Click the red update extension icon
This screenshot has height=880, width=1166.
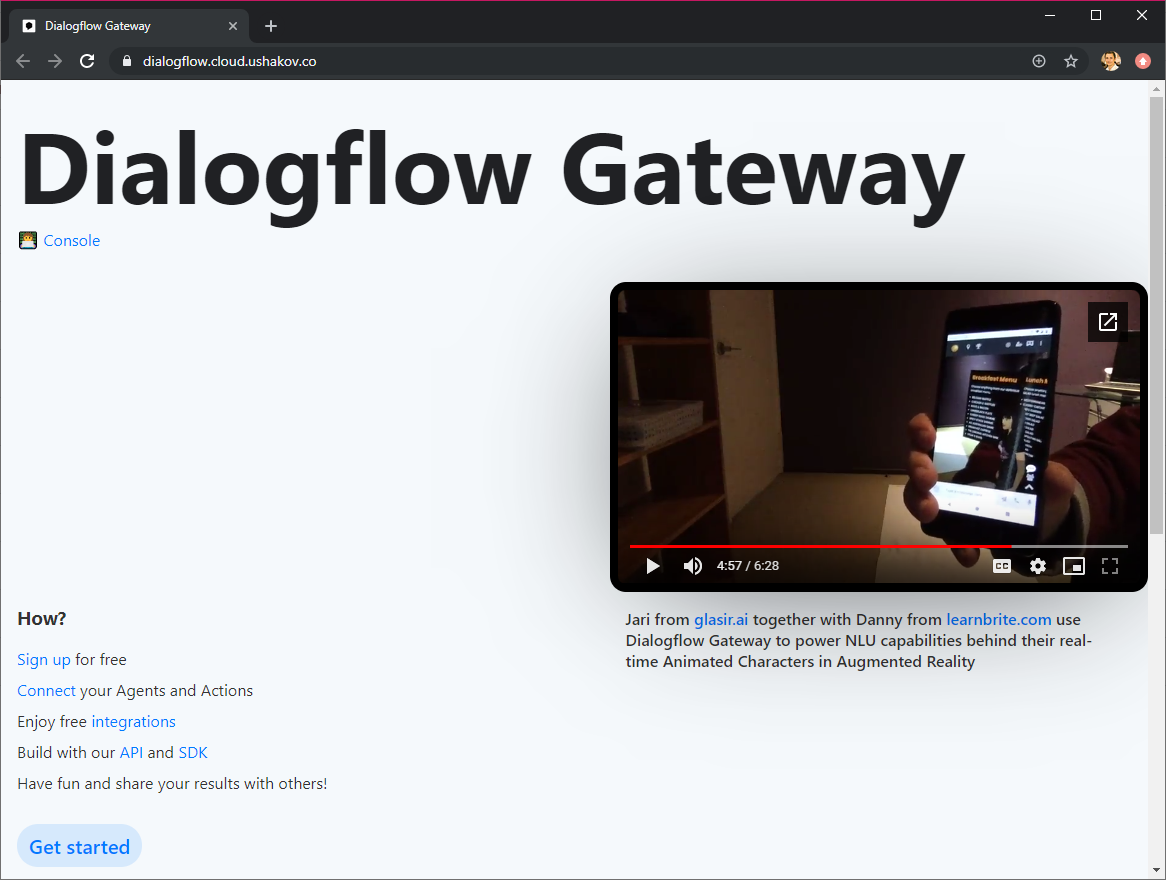click(x=1143, y=61)
